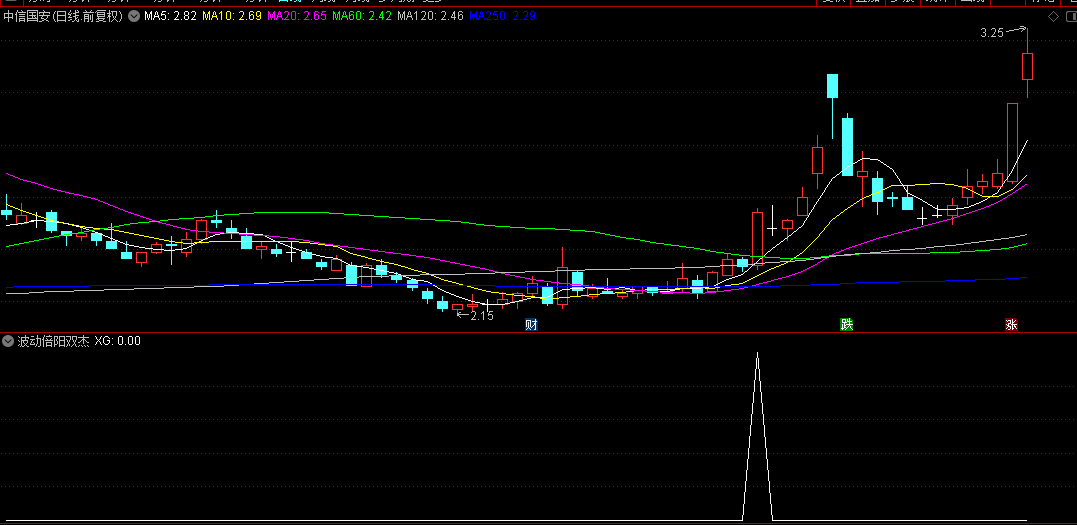Select the MA5: 2.82 label
The image size is (1077, 525).
[x=171, y=16]
